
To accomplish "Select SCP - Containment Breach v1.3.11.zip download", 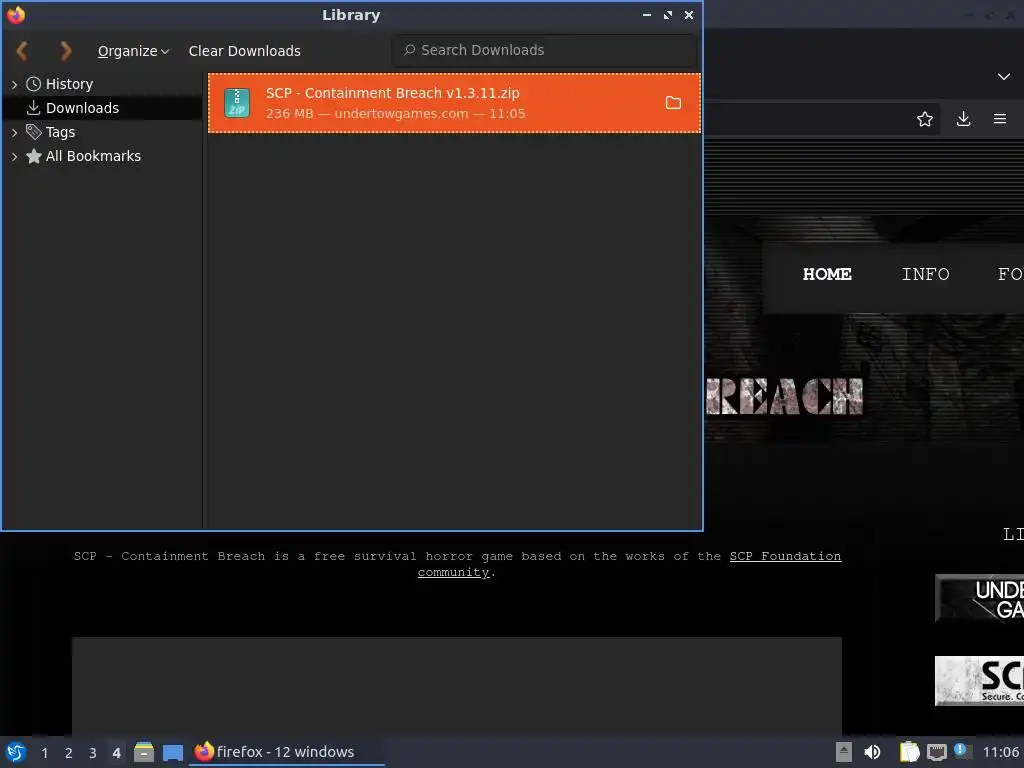I will pos(454,103).
